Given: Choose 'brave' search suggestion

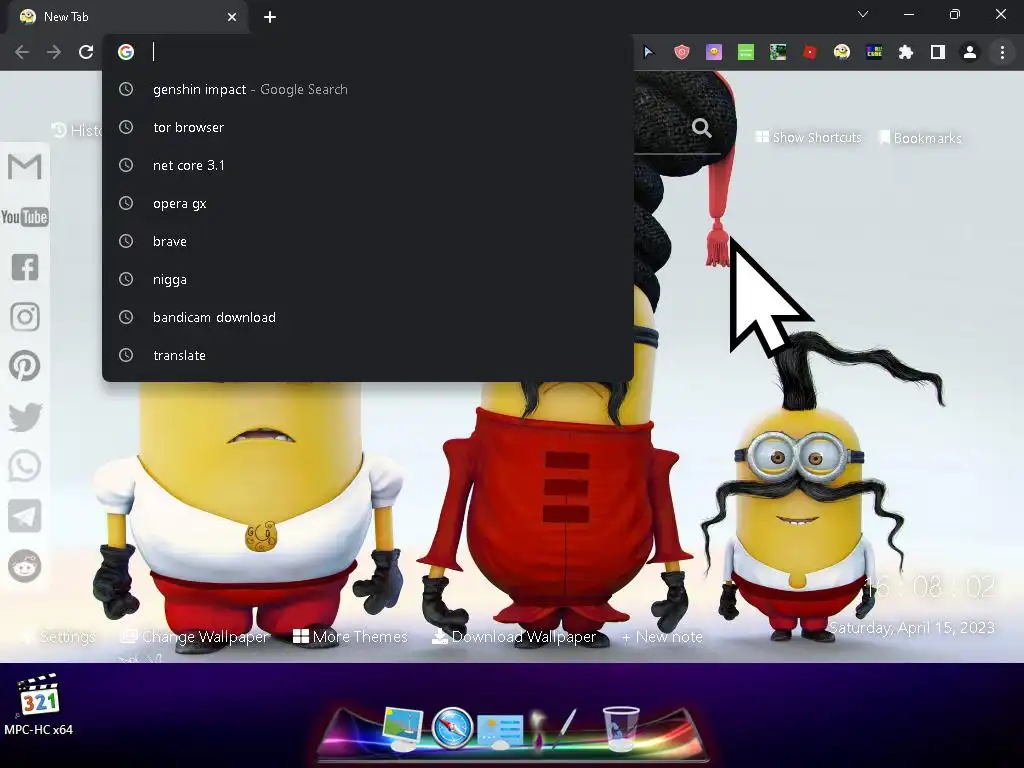Looking at the screenshot, I should (368, 241).
